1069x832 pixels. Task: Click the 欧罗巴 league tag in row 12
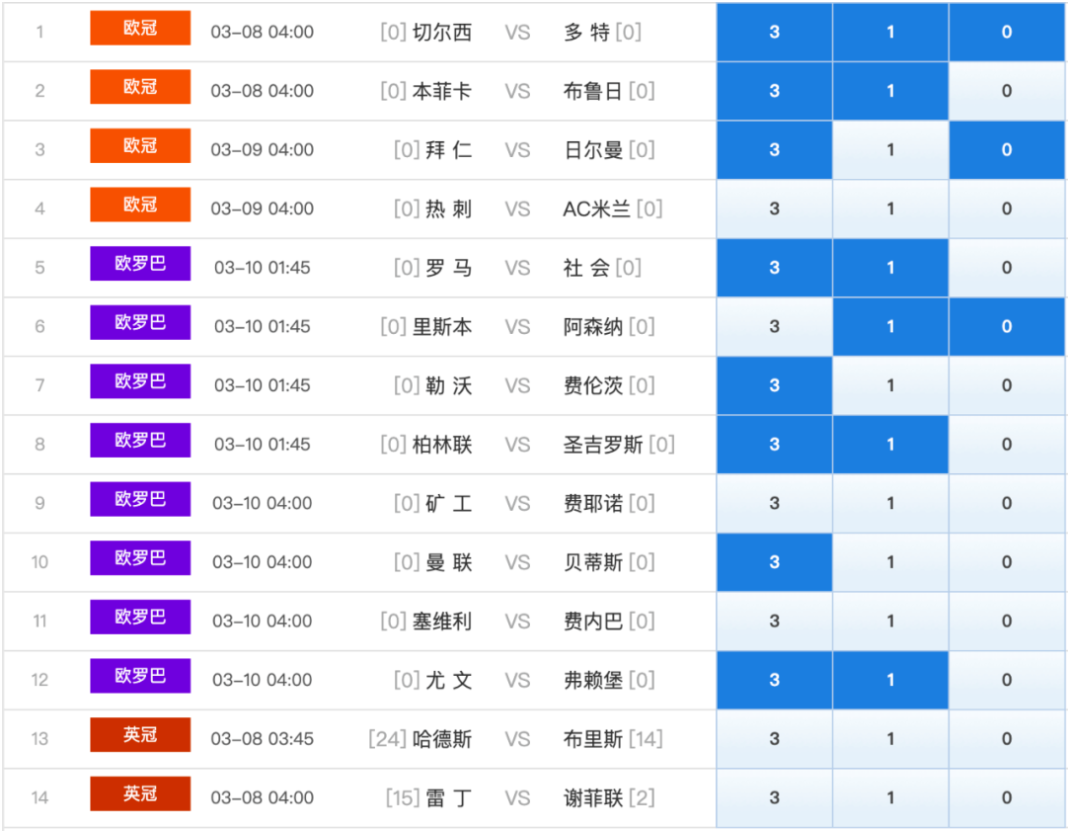(x=140, y=676)
